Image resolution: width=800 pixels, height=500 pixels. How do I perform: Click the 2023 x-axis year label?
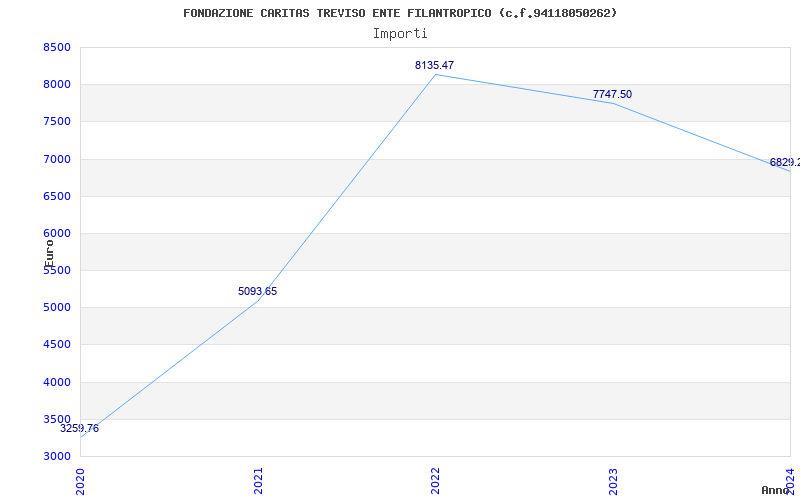pyautogui.click(x=613, y=481)
